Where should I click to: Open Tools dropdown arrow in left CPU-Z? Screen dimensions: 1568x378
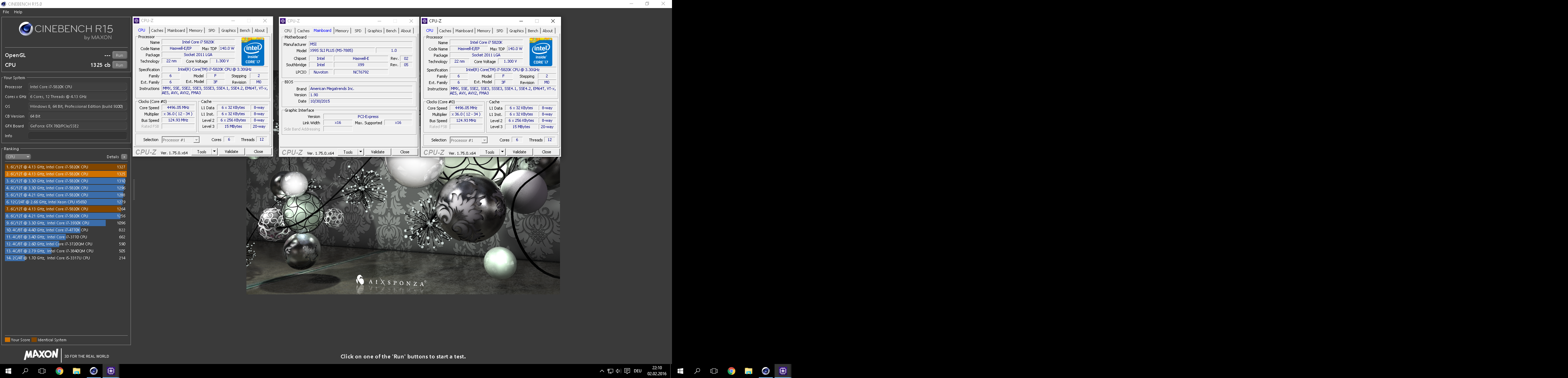point(214,152)
